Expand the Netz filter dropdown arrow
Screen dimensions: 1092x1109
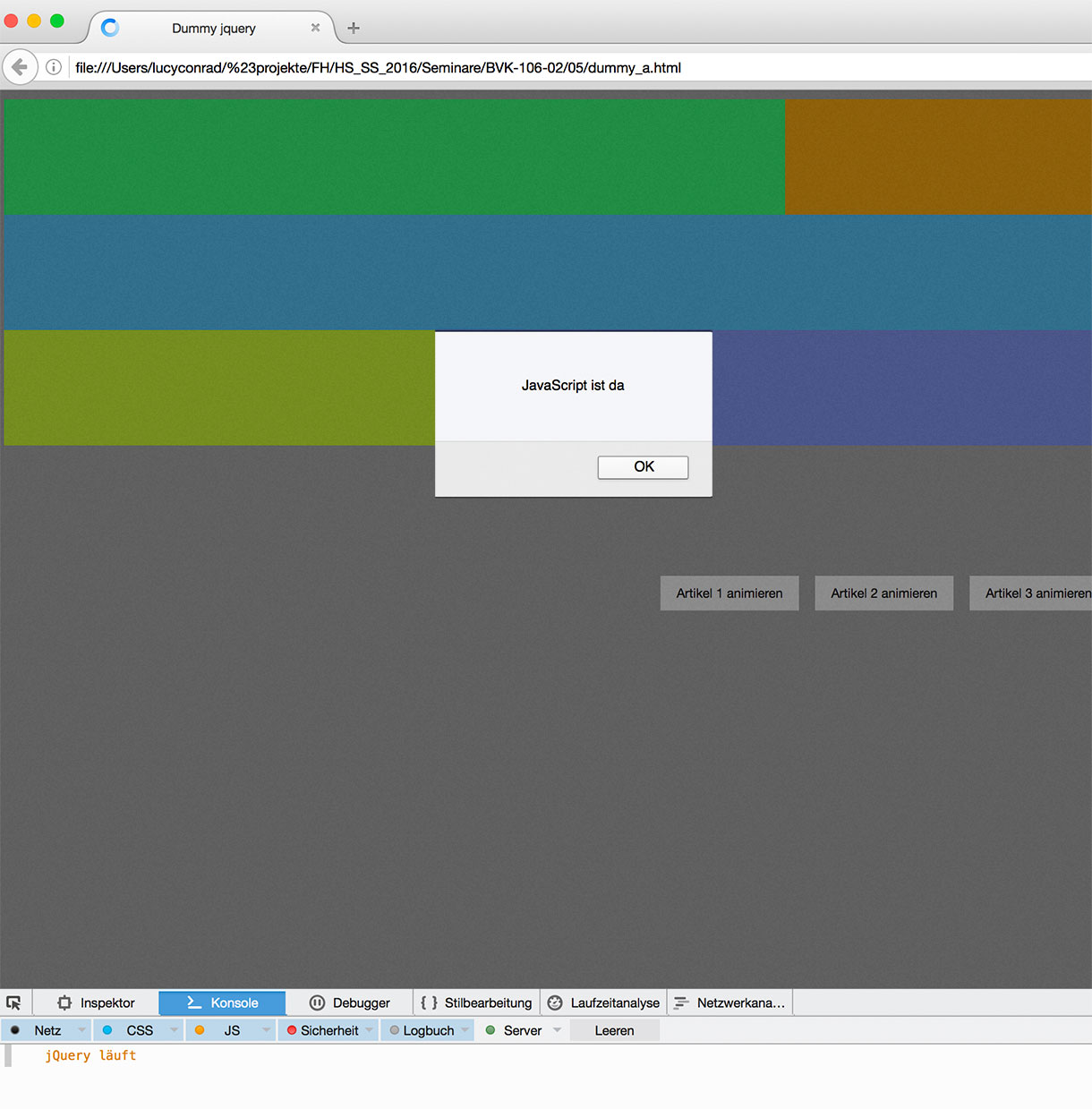[81, 1030]
